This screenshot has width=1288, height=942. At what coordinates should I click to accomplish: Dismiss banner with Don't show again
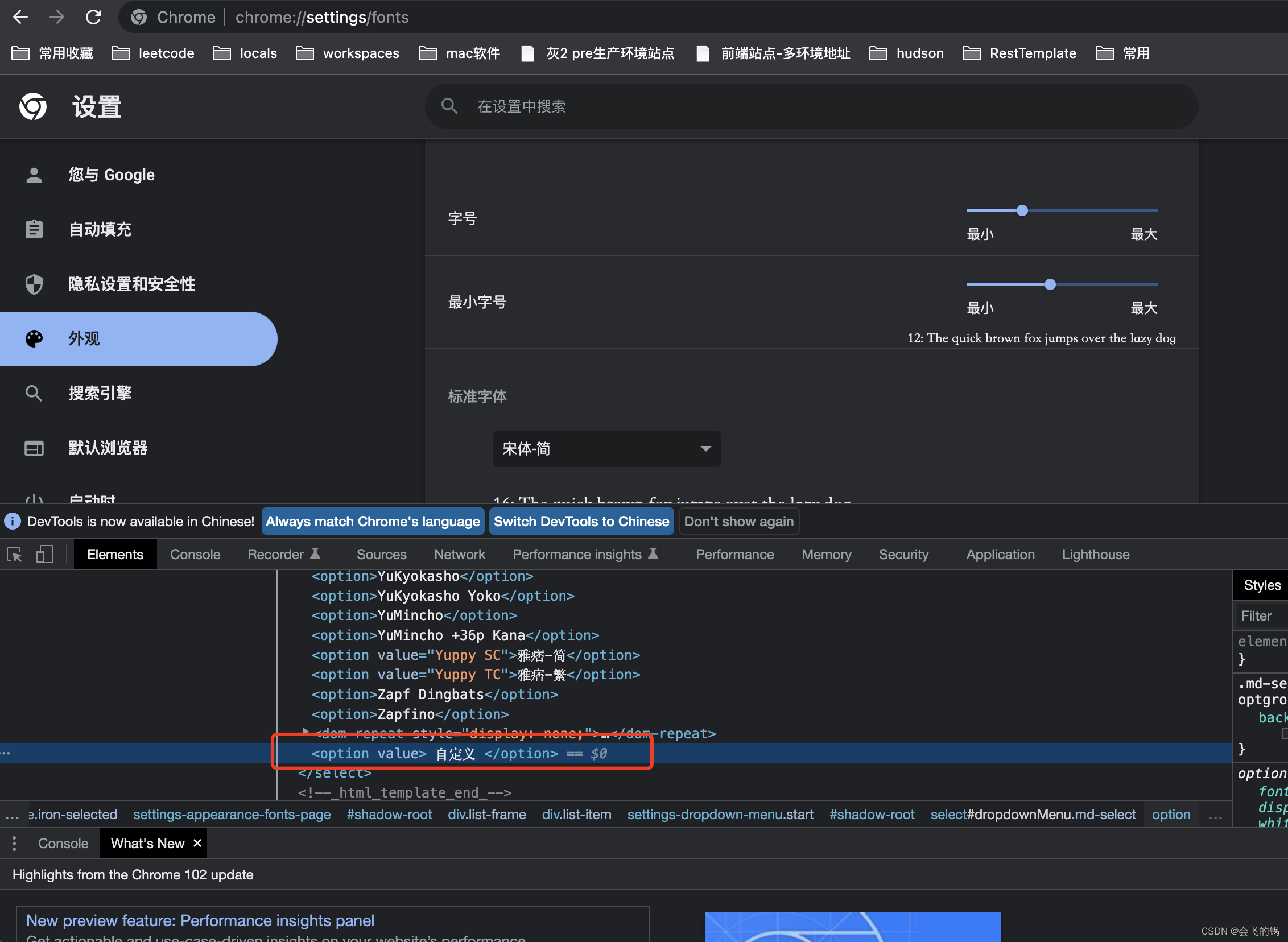coord(738,521)
